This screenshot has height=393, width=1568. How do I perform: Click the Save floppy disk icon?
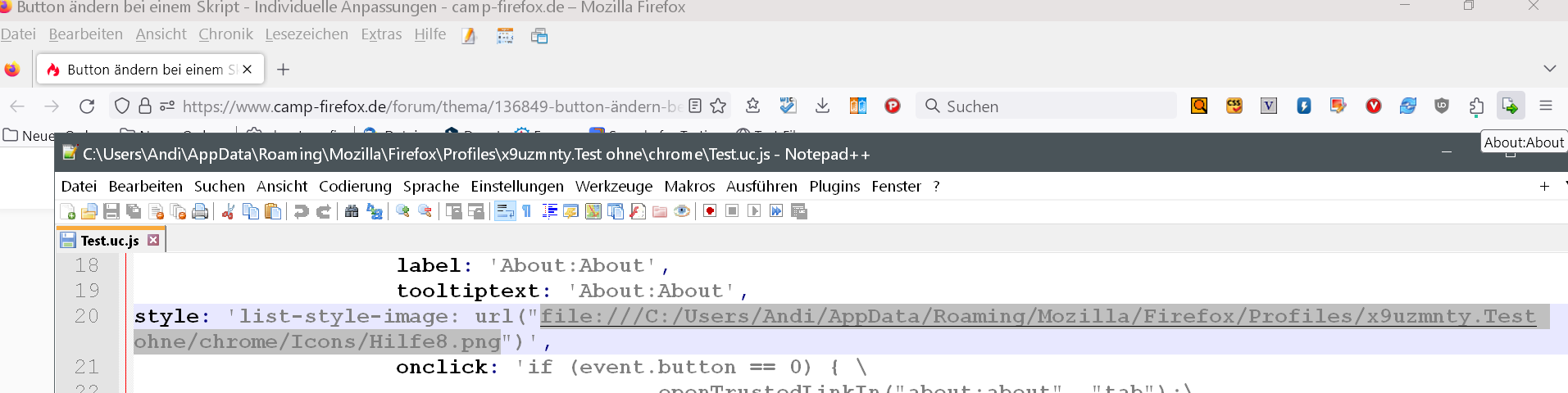[111, 212]
